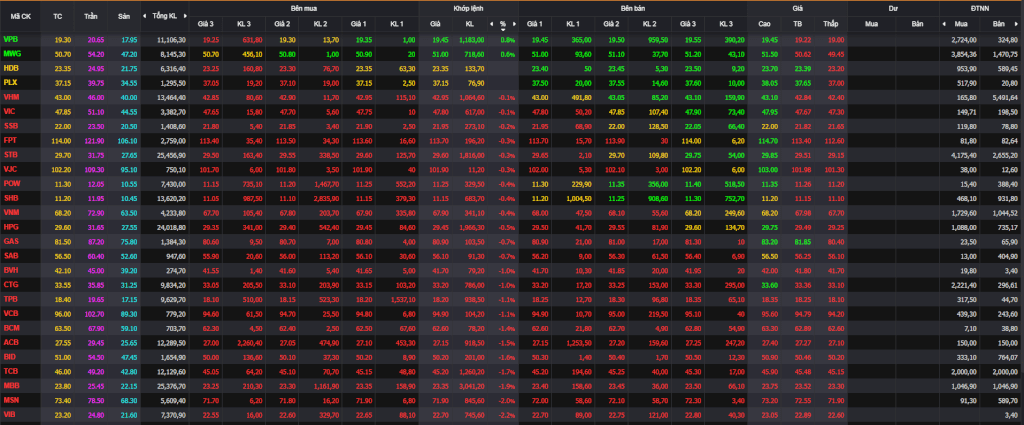Click the left arrow before ĐTNN Mua header
This screenshot has height=425, width=1024.
[944, 24]
